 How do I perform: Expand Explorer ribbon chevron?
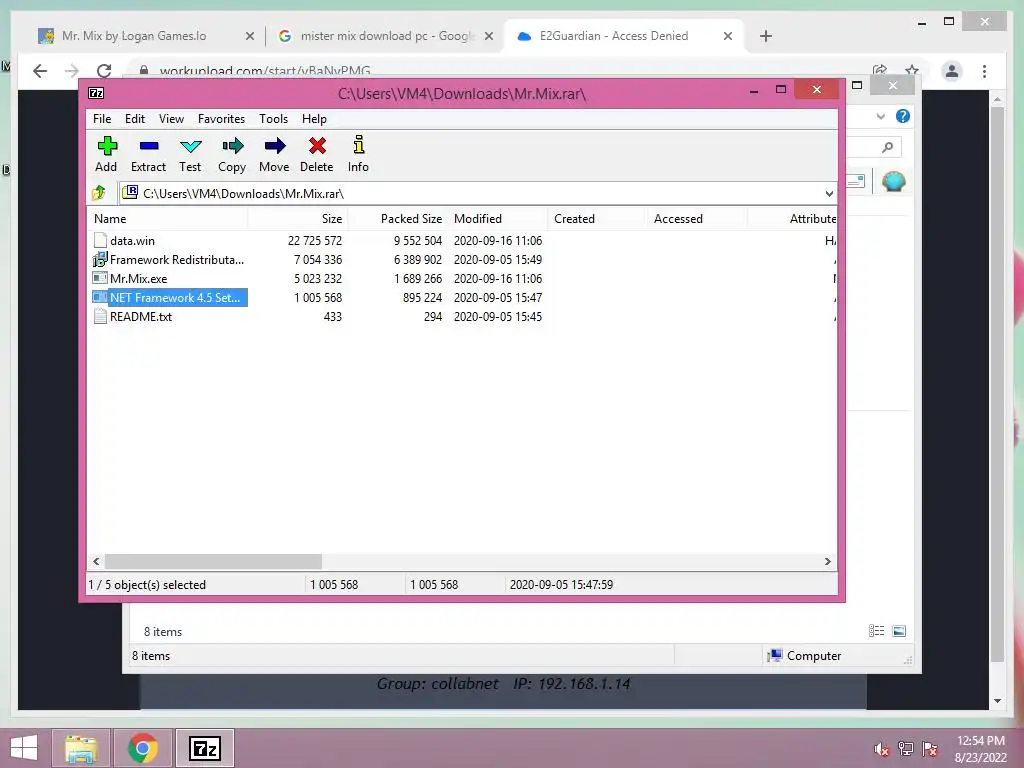pos(880,116)
